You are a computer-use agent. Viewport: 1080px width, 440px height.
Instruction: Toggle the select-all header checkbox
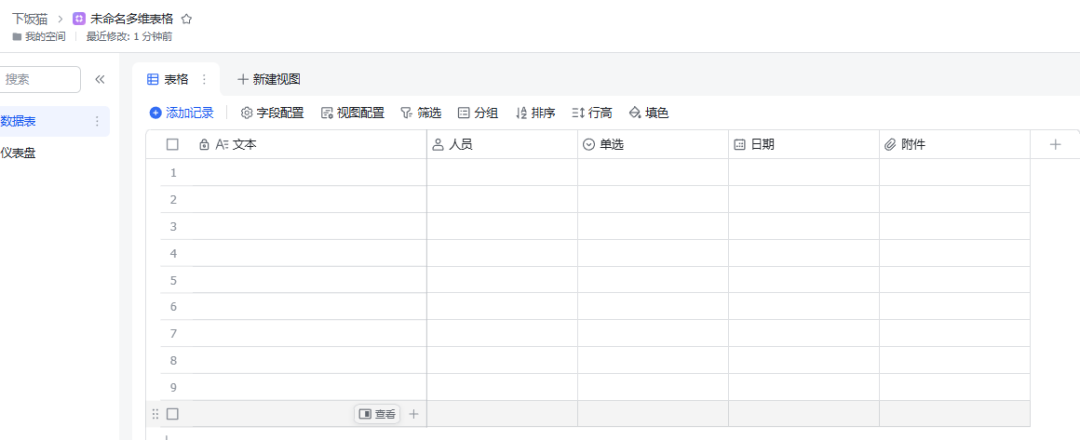pos(172,145)
